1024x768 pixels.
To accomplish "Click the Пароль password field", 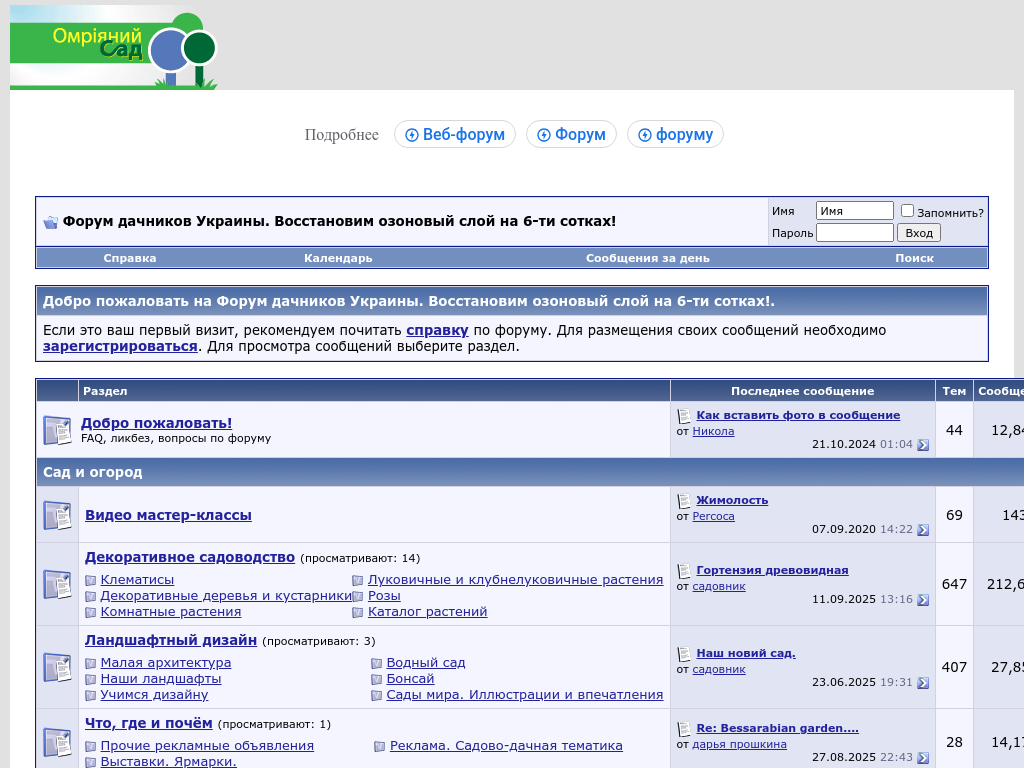I will coord(854,233).
